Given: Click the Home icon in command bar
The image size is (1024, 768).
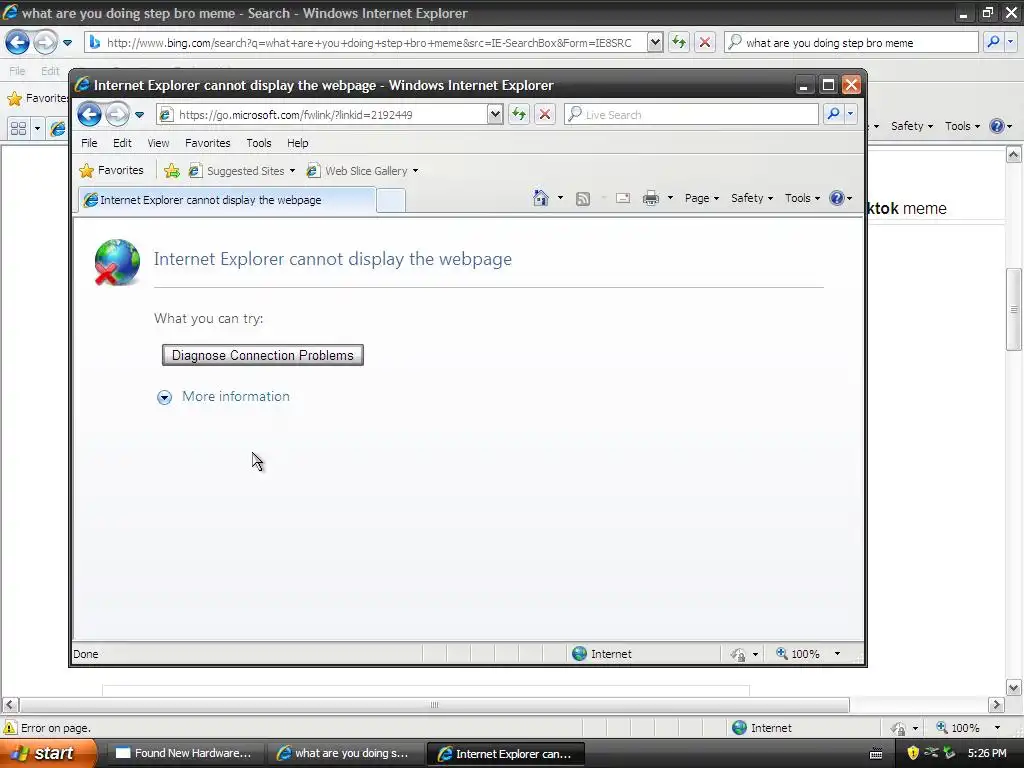Looking at the screenshot, I should click(x=541, y=198).
